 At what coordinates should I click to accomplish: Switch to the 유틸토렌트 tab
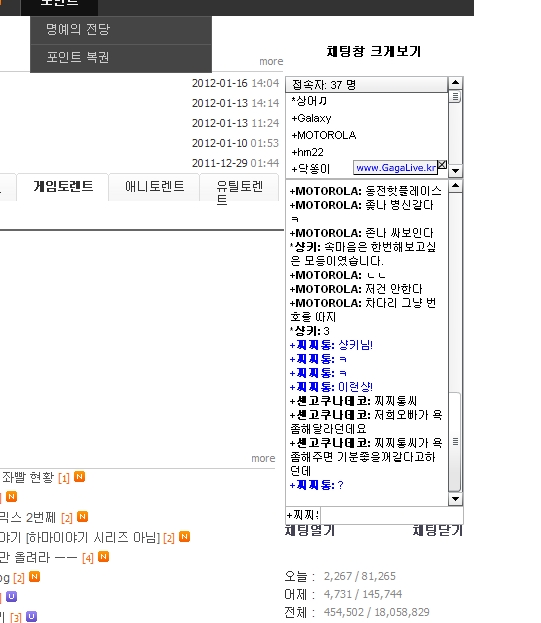coord(239,191)
